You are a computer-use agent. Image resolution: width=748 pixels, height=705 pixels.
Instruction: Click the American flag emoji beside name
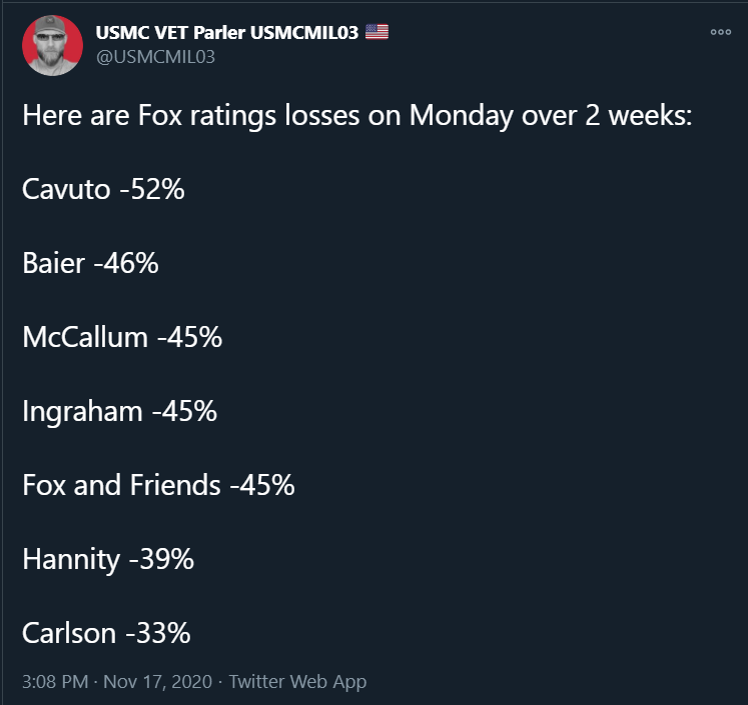(x=377, y=32)
